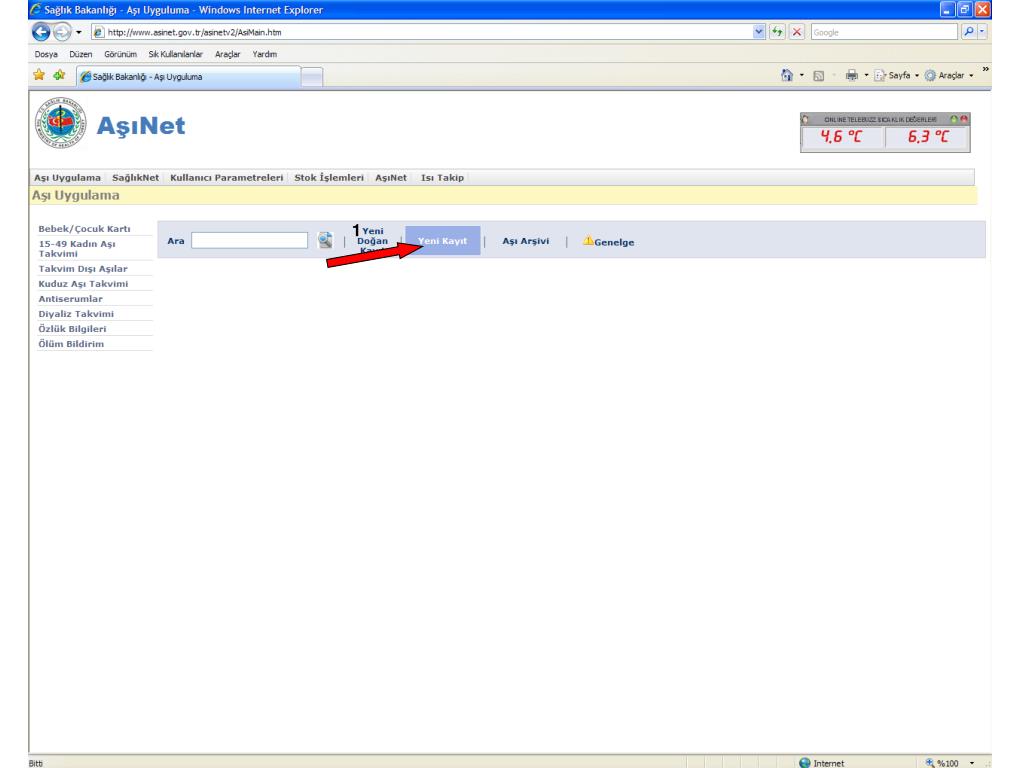The height and width of the screenshot is (768, 1024).
Task: Click the browser Forward arrow button
Action: pyautogui.click(x=62, y=31)
